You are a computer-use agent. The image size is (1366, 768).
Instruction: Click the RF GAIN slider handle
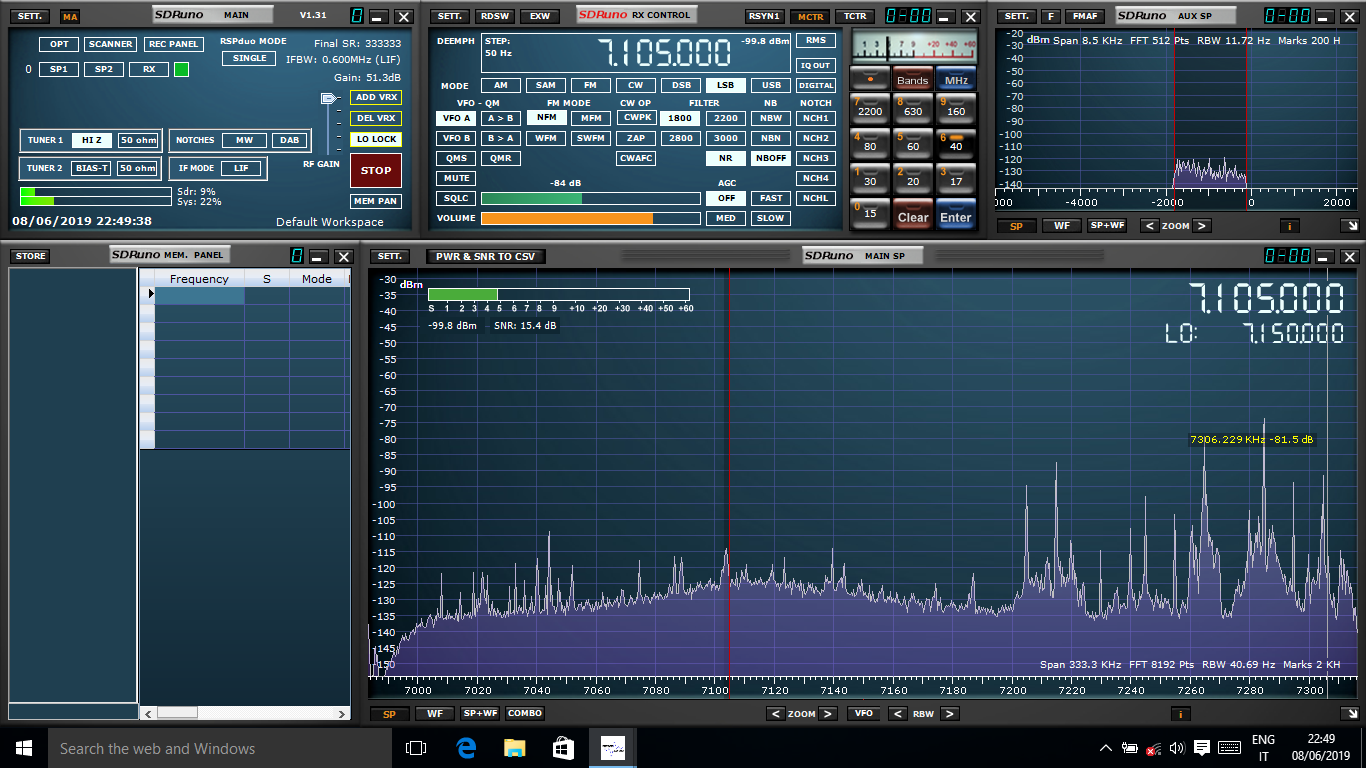pyautogui.click(x=329, y=98)
